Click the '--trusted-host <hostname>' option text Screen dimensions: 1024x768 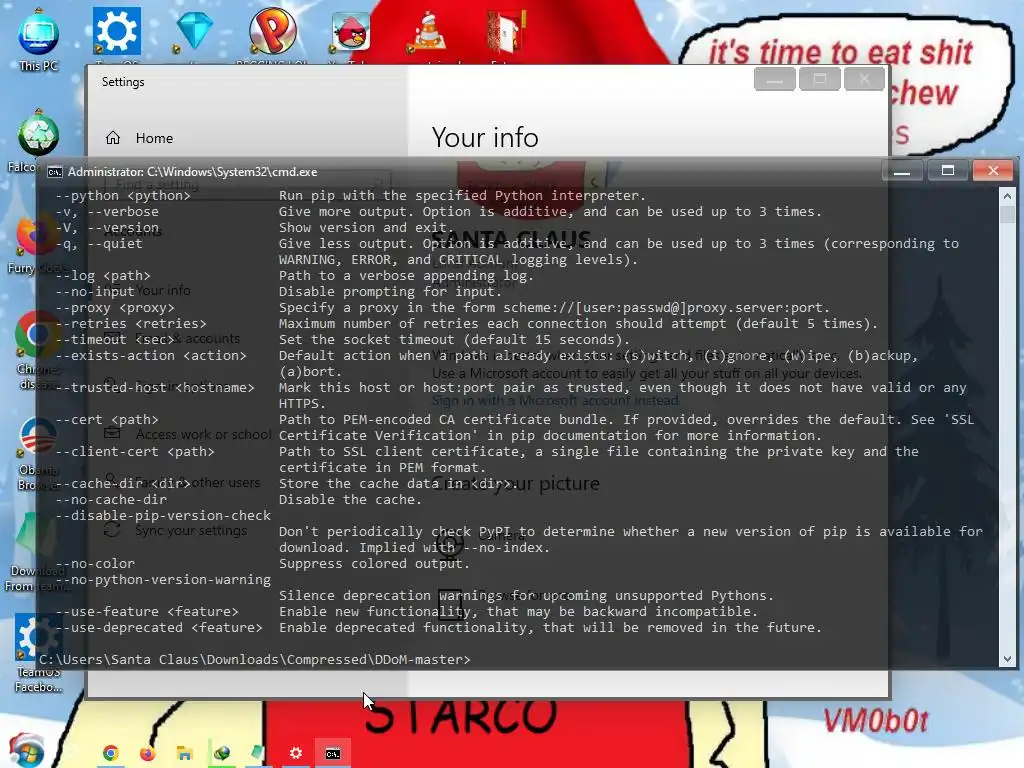tap(155, 387)
